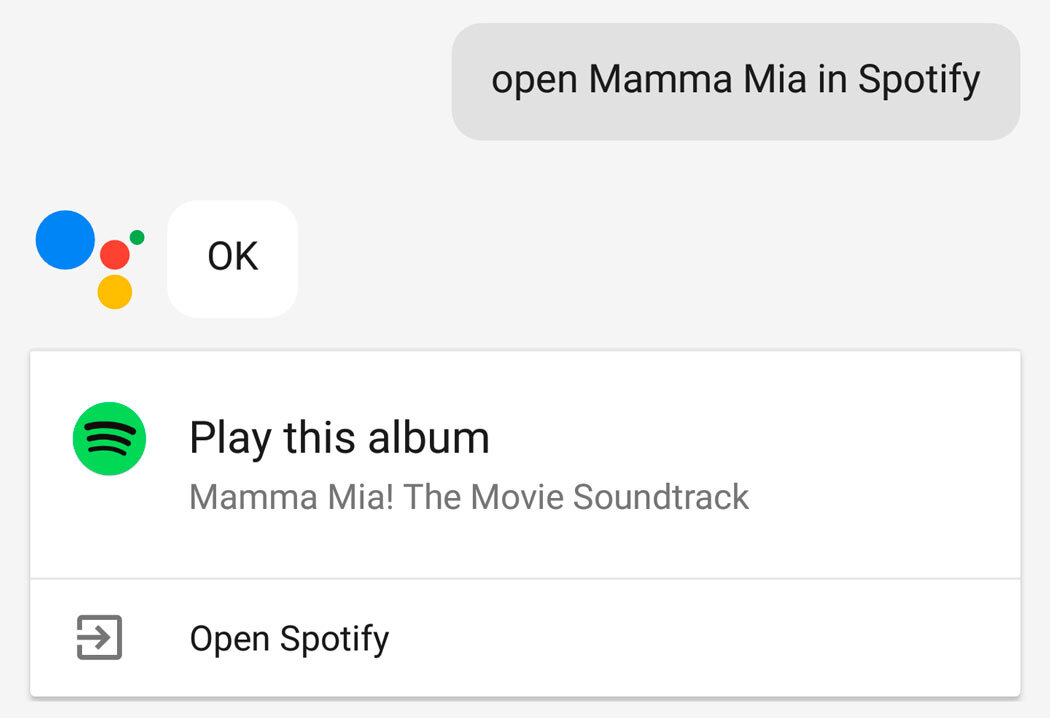Tap the "open Mamma Mia in Spotify" query bubble
This screenshot has width=1050, height=718.
tap(735, 81)
